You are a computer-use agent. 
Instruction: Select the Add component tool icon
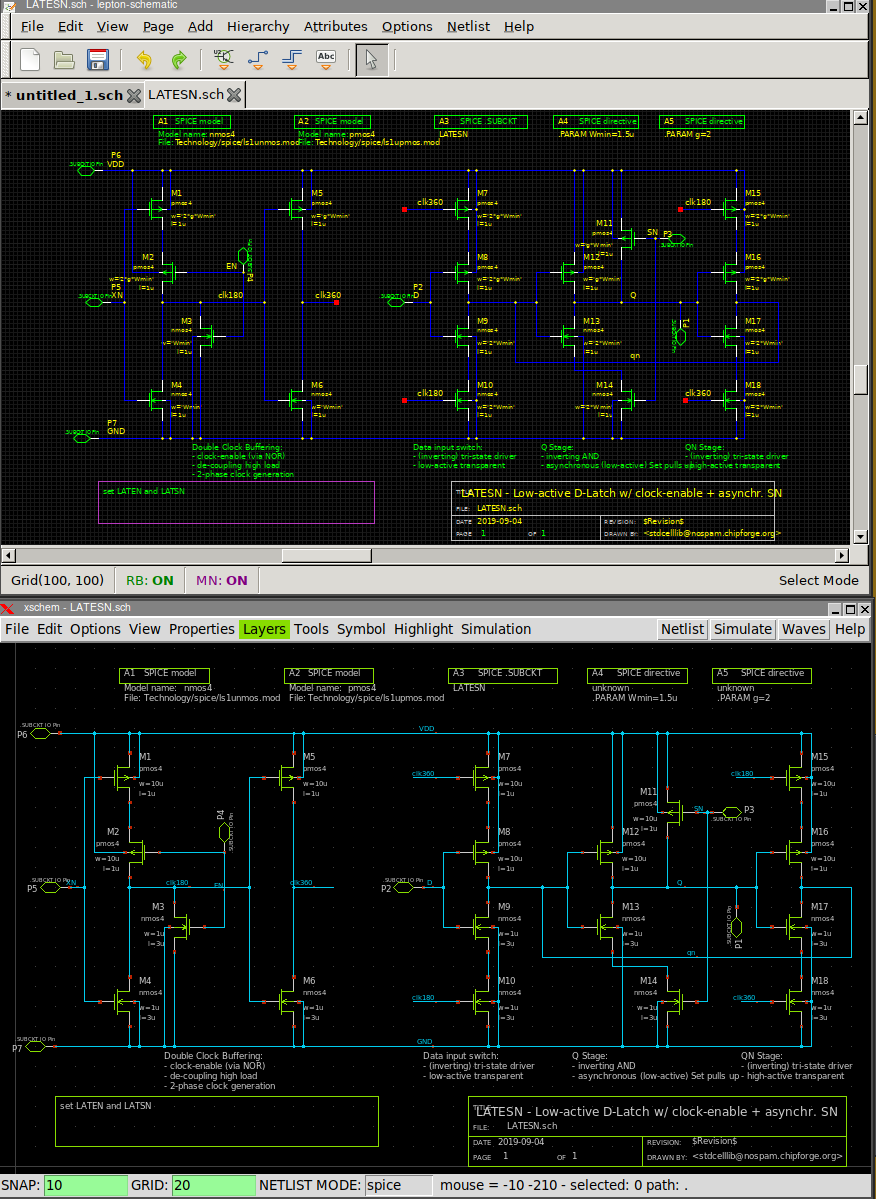tap(223, 59)
